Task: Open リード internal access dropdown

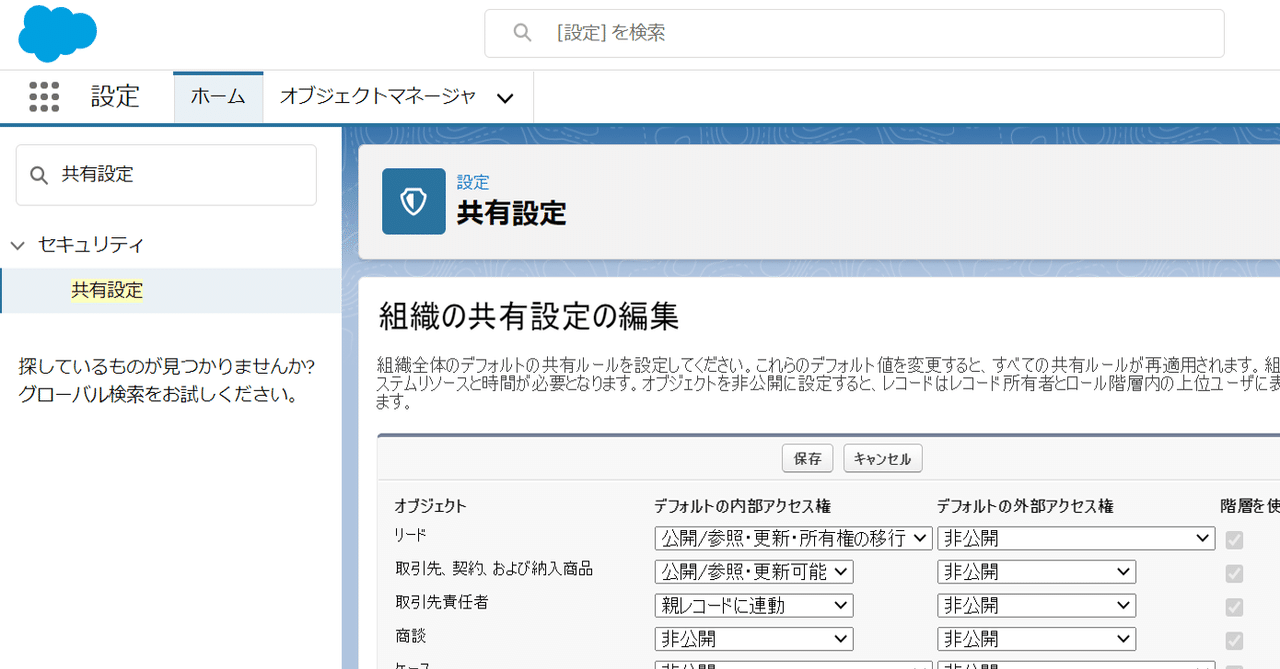Action: point(794,538)
